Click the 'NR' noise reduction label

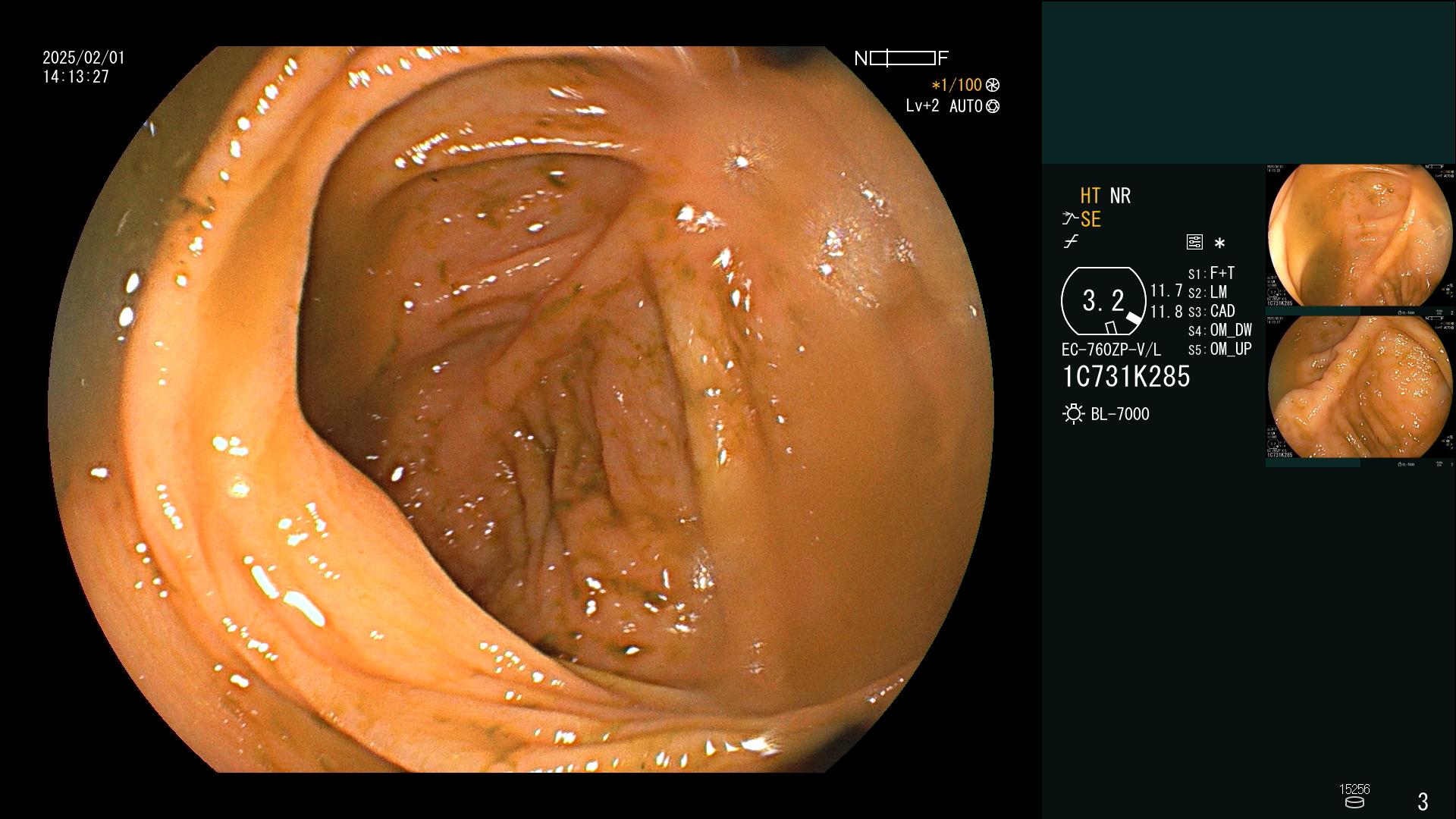point(1120,196)
